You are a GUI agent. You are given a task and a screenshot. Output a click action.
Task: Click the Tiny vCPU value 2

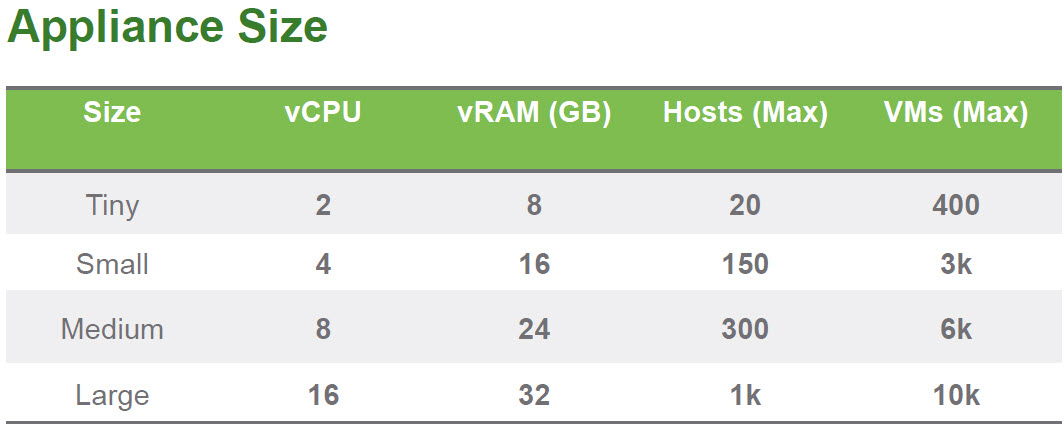(322, 205)
